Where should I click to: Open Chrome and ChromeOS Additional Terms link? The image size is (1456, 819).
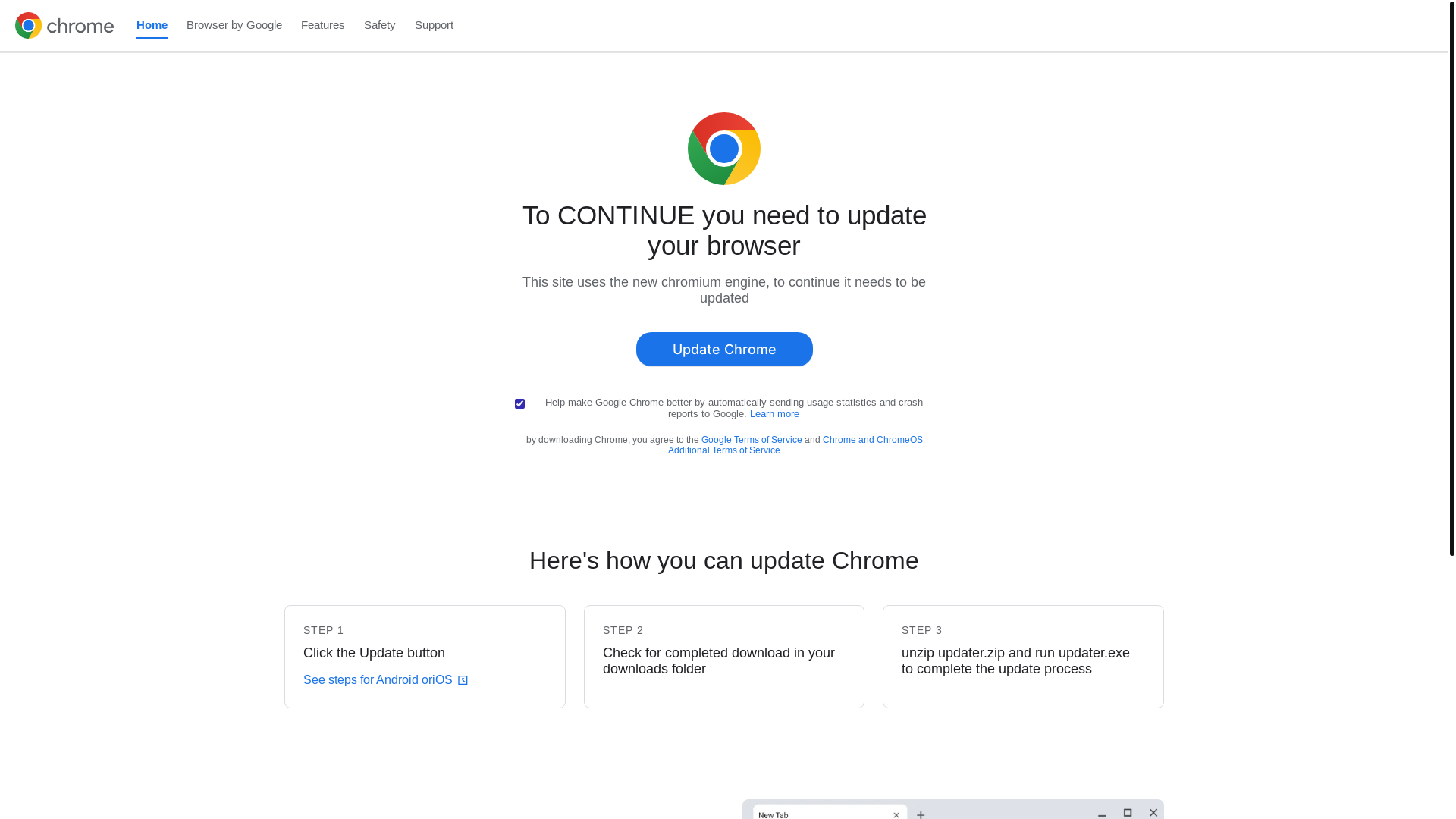[872, 440]
